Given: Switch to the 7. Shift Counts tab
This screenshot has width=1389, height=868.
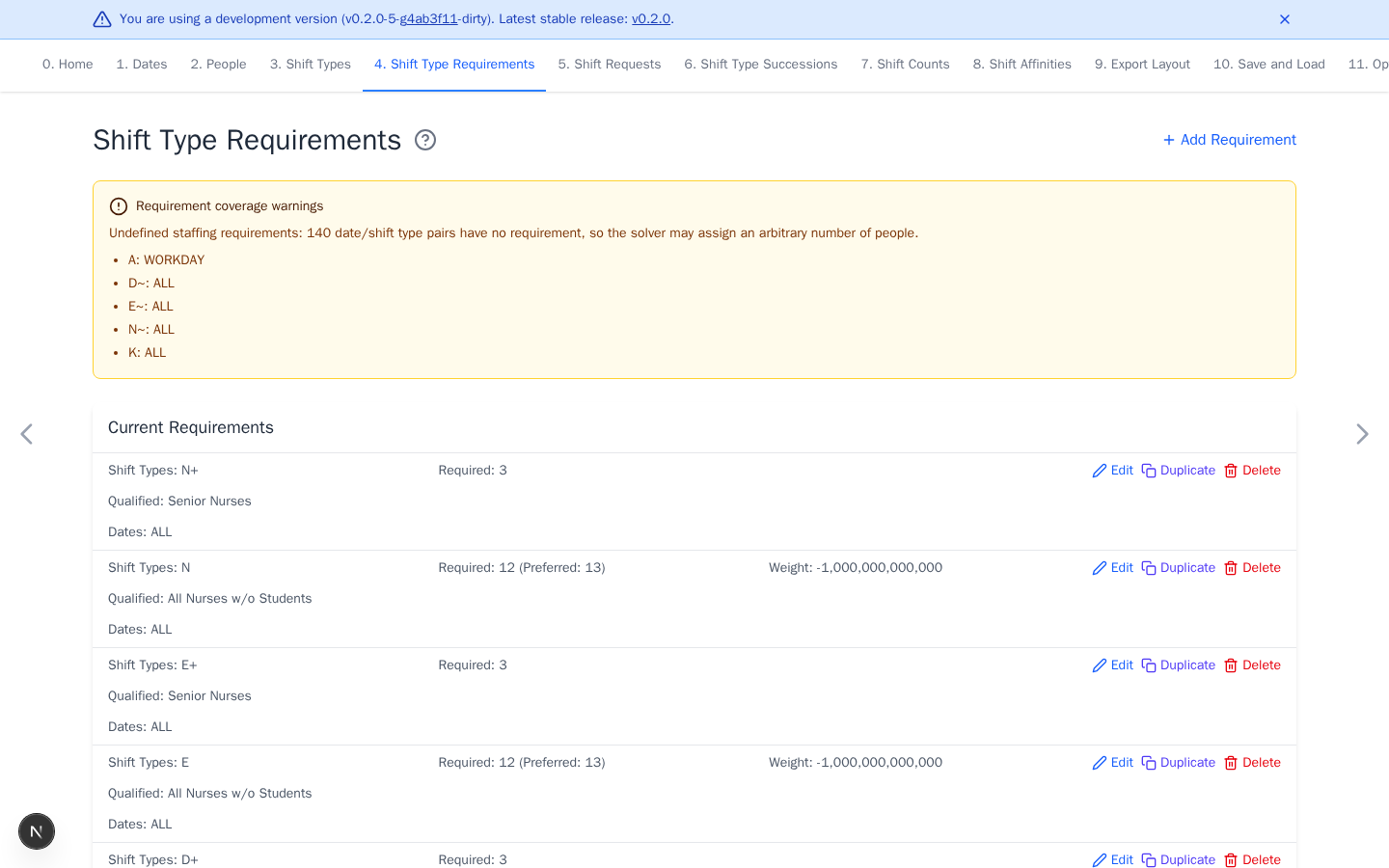Looking at the screenshot, I should pyautogui.click(x=906, y=65).
